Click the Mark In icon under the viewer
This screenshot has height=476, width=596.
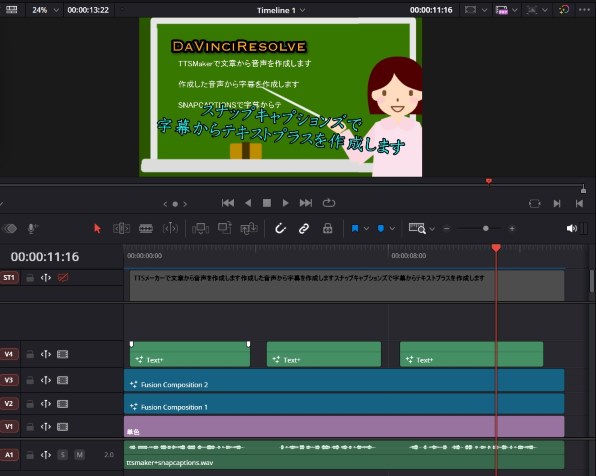tap(557, 203)
